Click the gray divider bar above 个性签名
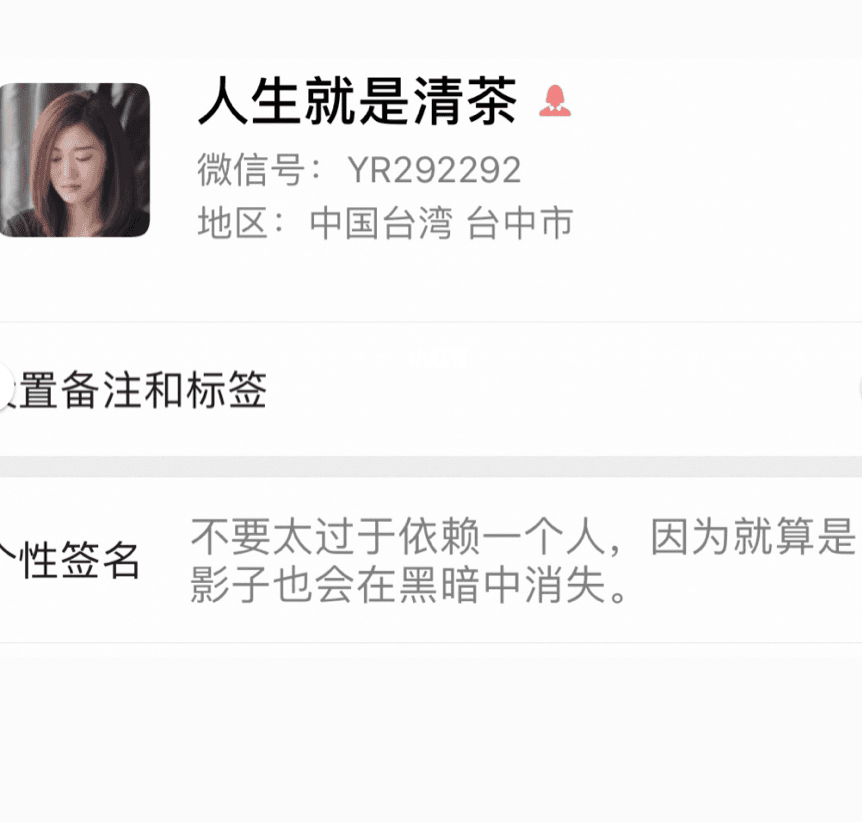Image resolution: width=862 pixels, height=822 pixels. point(431,466)
